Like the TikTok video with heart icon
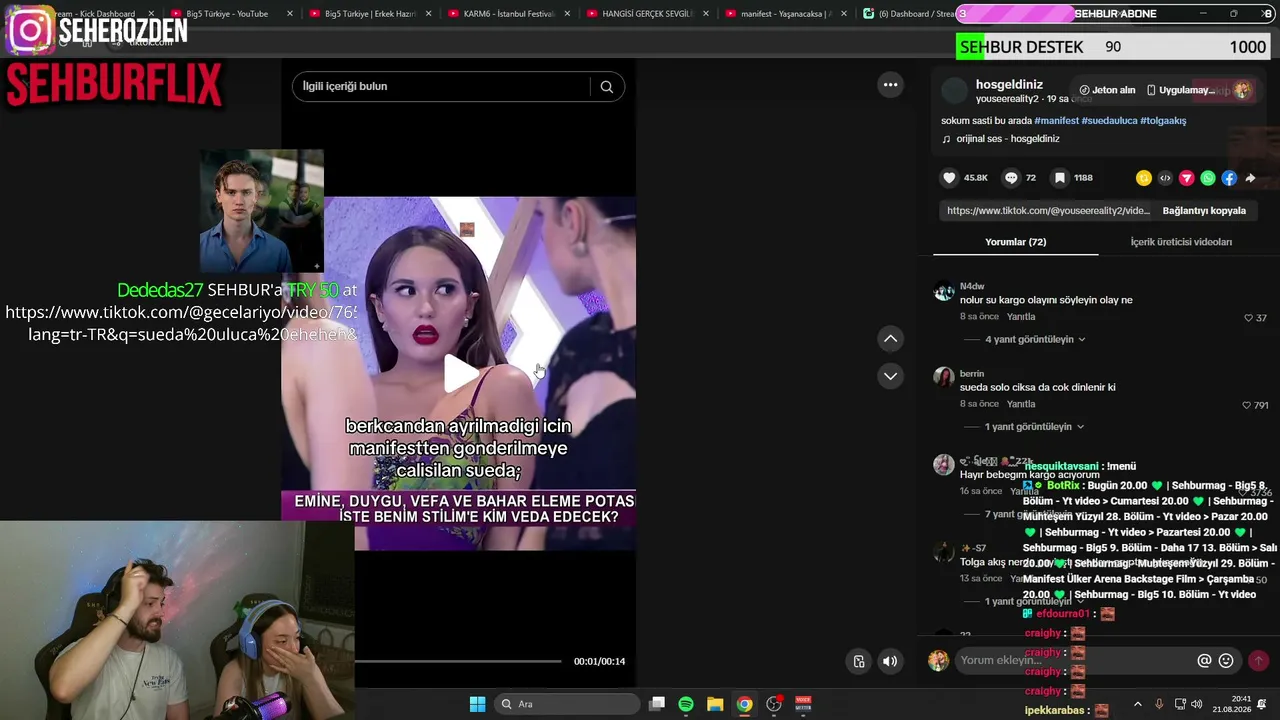 949,178
